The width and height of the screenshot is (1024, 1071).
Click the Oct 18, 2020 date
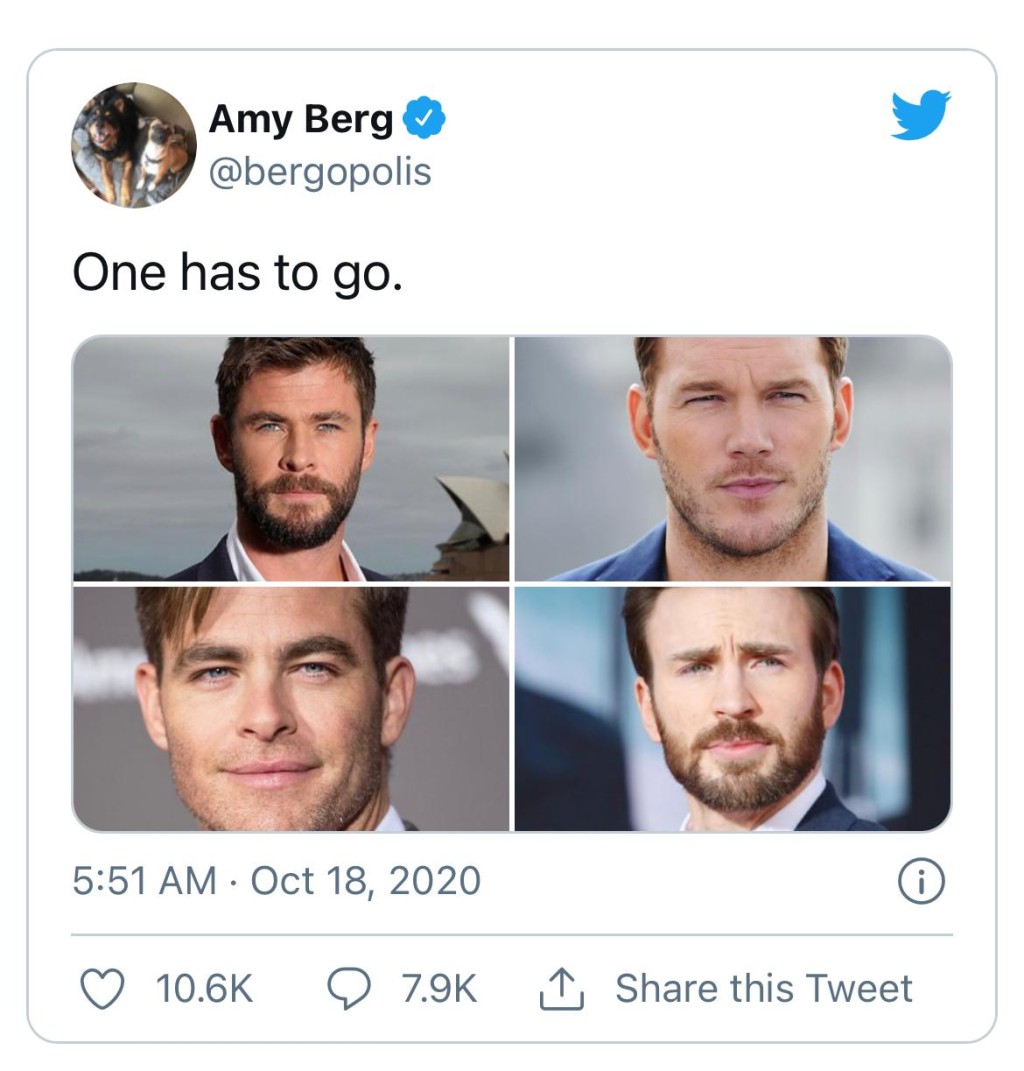click(x=365, y=881)
